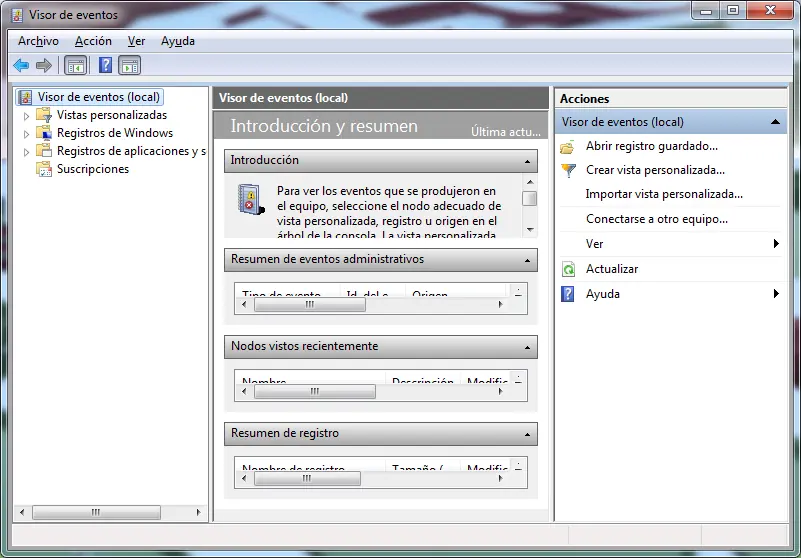Expand the Vistas personalizadas tree node
The width and height of the screenshot is (801, 558).
coord(27,116)
